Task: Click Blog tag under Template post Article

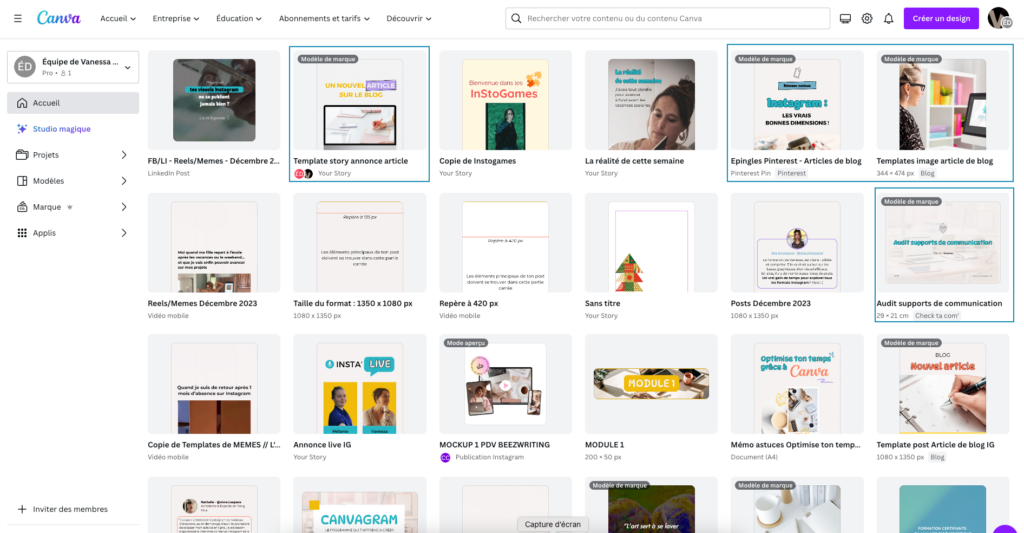Action: 937,457
